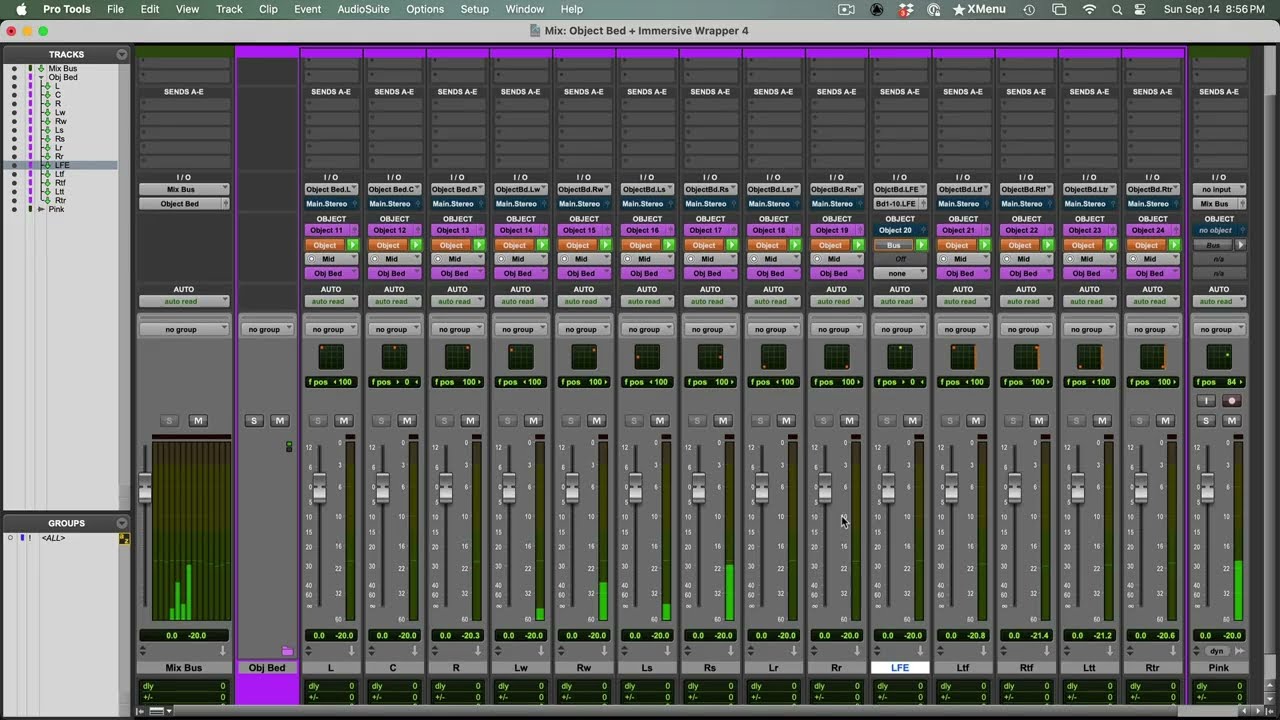This screenshot has width=1280, height=720.
Task: Mute the Obj Bed folder track
Action: click(x=279, y=421)
